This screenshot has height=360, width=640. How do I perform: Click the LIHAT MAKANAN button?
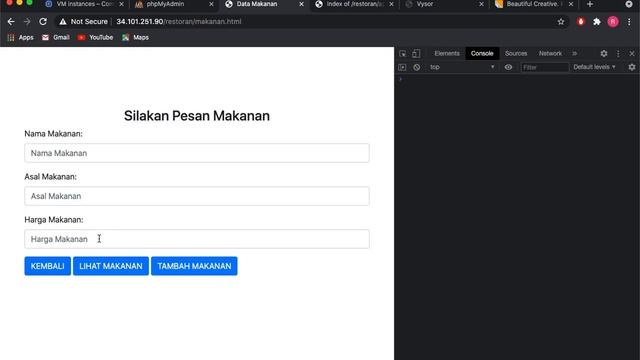[111, 266]
